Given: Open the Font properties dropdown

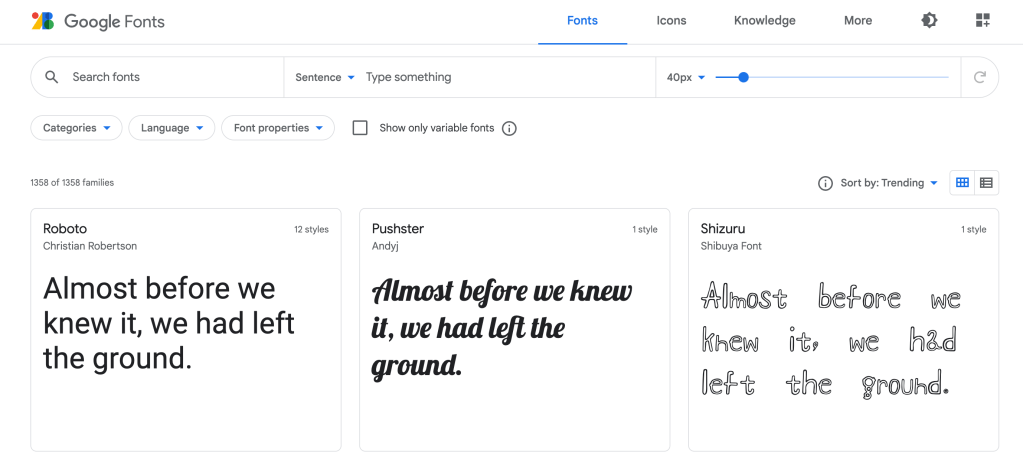Looking at the screenshot, I should tap(277, 128).
